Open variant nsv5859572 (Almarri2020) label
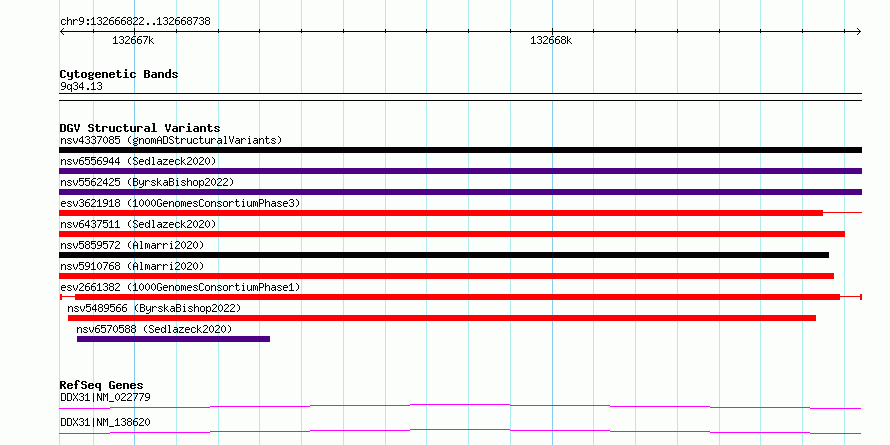Screen dimensions: 890x445 tap(132, 245)
